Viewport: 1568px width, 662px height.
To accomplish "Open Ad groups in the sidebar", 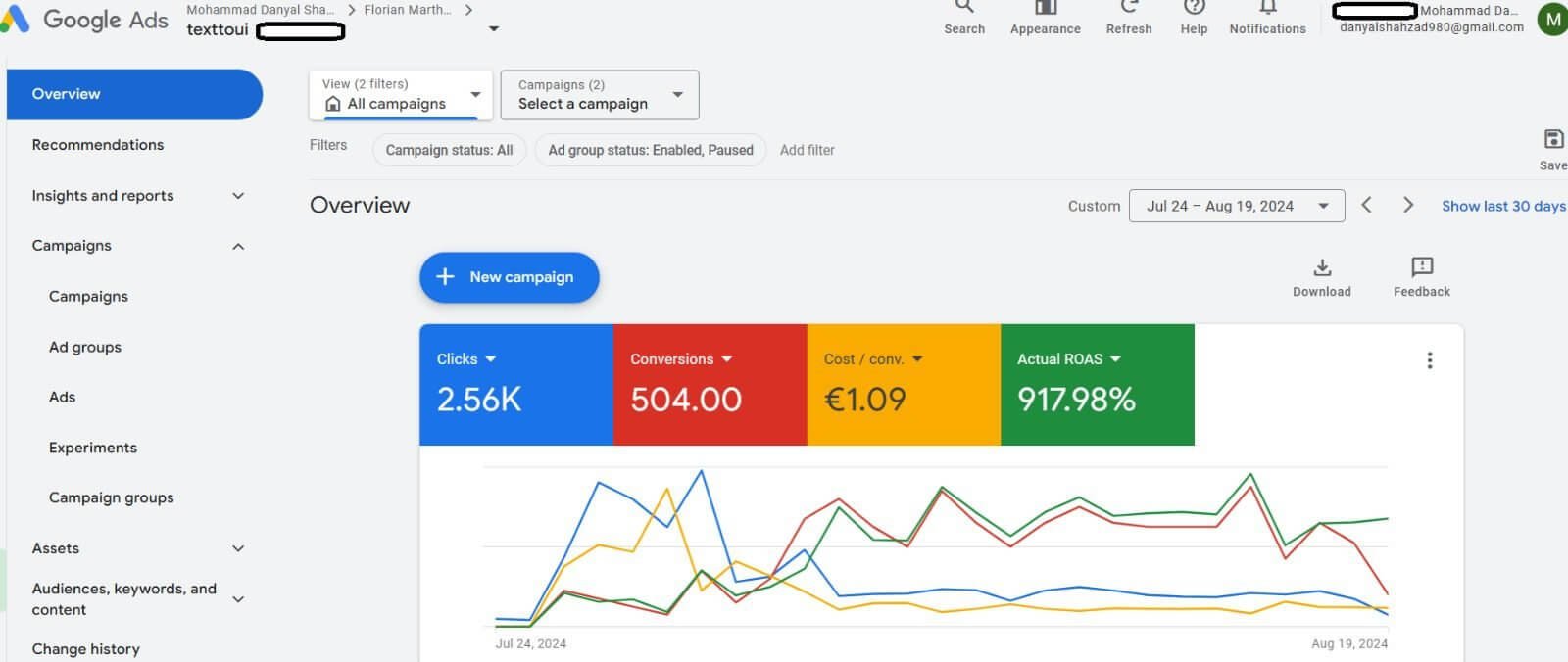I will 85,347.
